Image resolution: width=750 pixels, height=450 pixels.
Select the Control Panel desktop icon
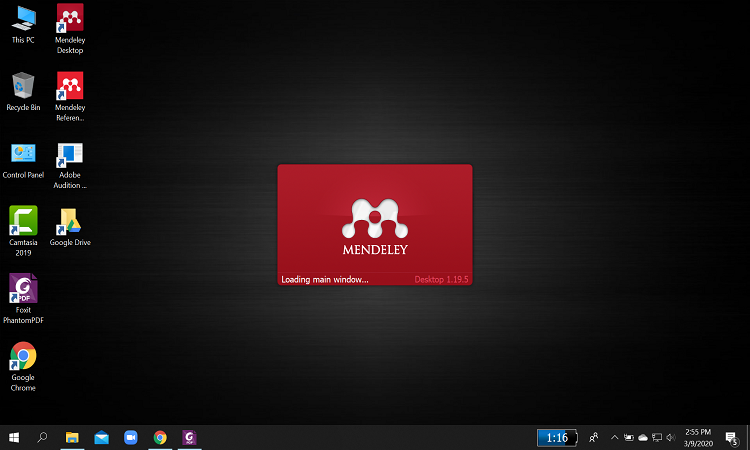coord(23,161)
